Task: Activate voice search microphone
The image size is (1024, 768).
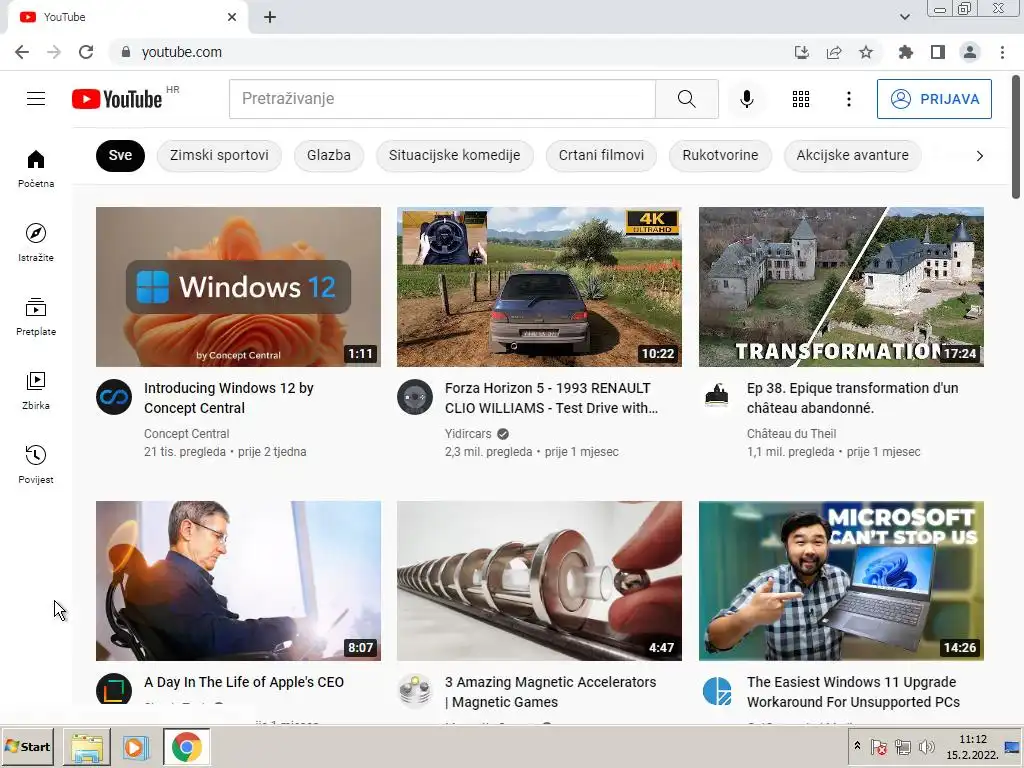Action: 746,99
